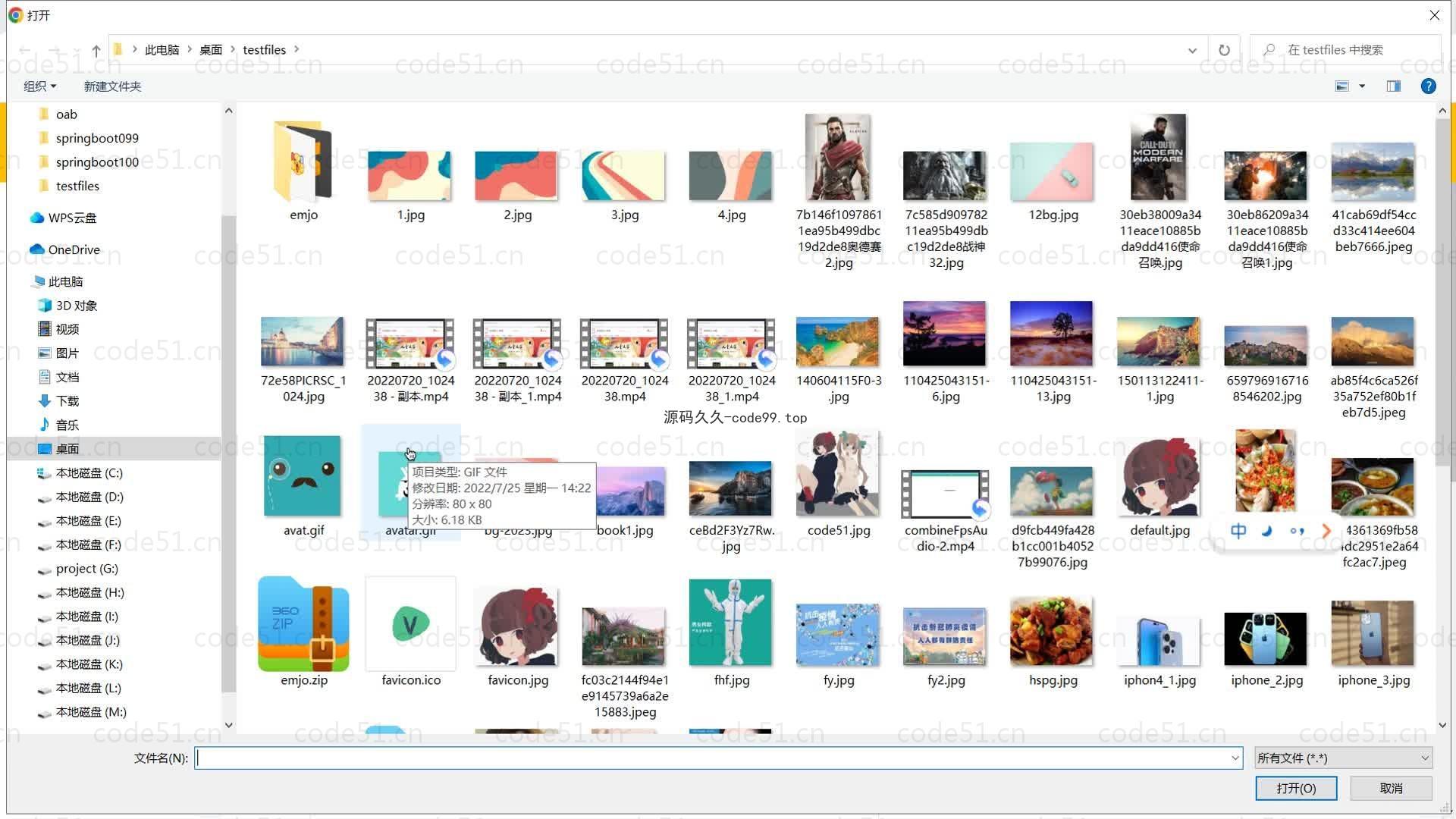This screenshot has height=819, width=1456.
Task: Open 图片 library in navigation pane
Action: (67, 353)
